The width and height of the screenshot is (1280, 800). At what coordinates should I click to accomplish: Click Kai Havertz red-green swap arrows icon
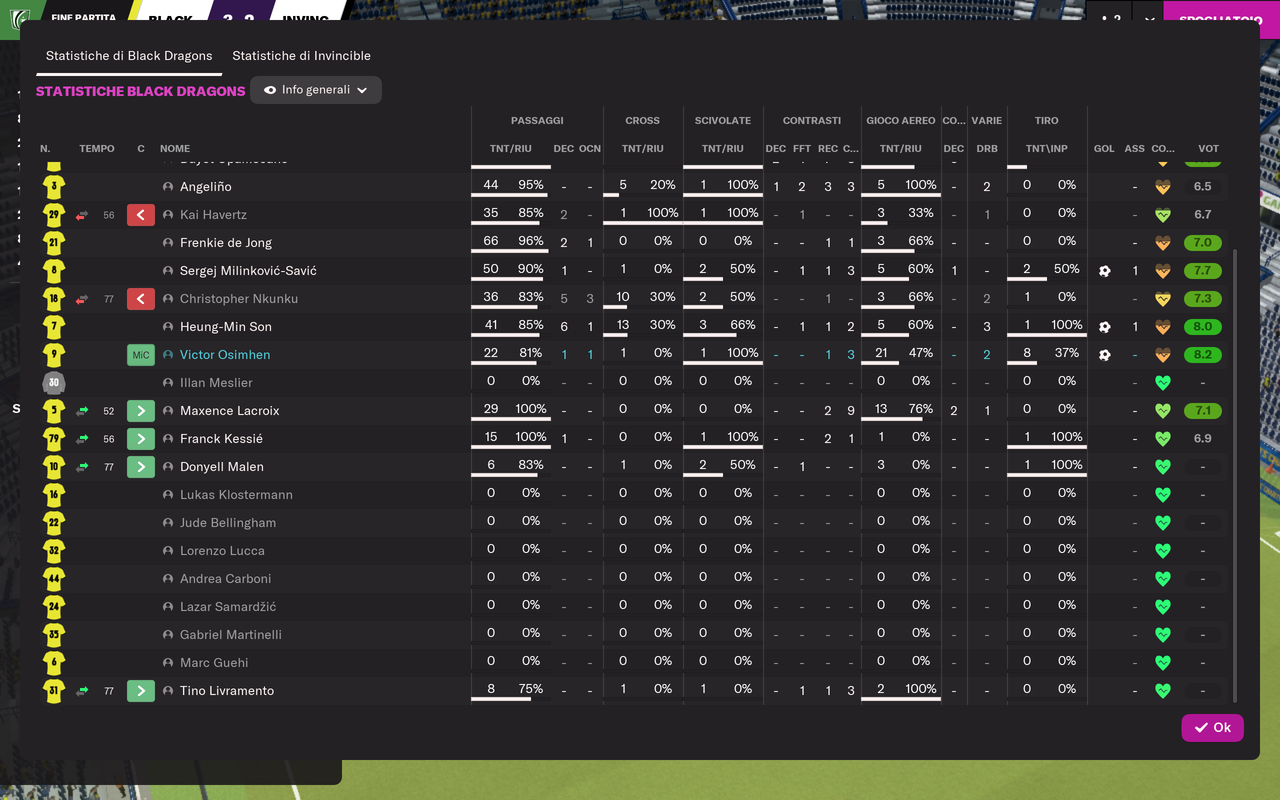pos(82,215)
